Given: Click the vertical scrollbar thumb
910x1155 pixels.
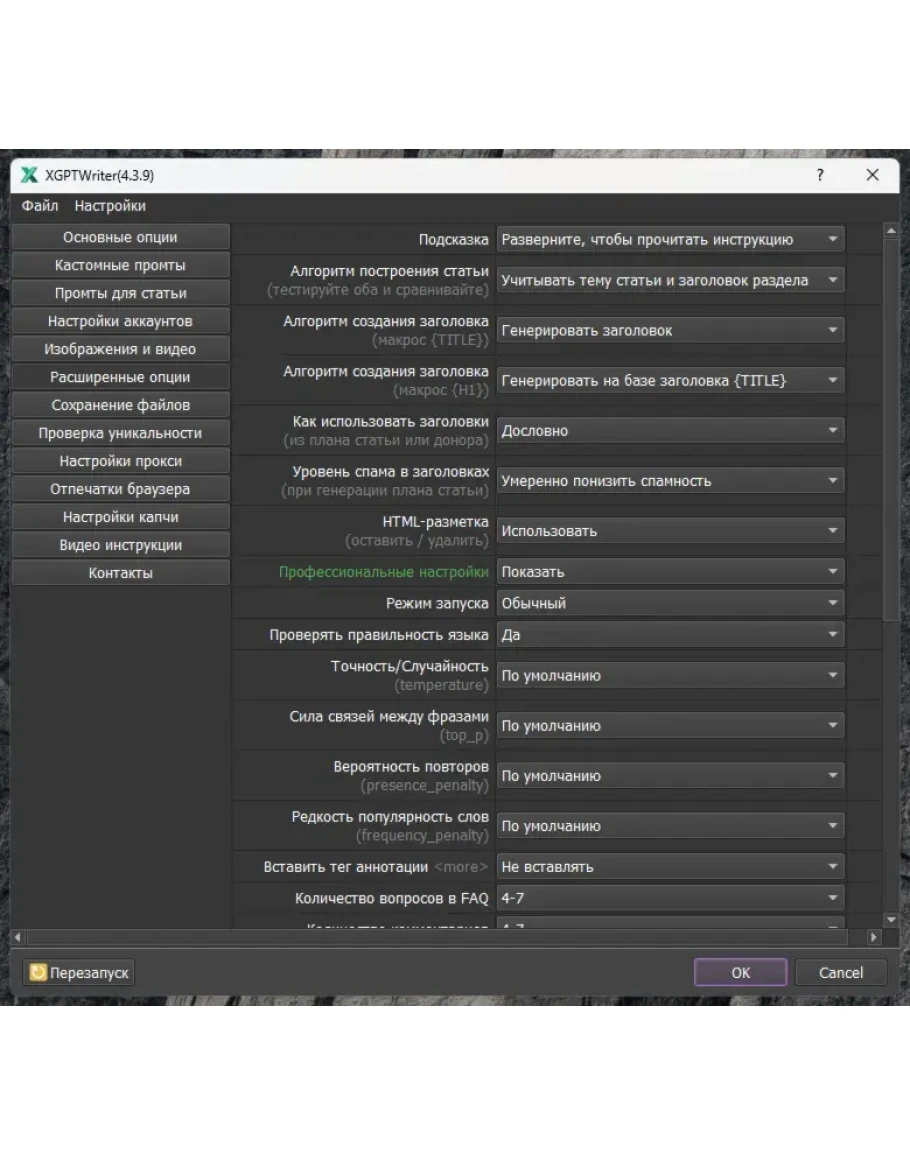Looking at the screenshot, I should point(891,430).
